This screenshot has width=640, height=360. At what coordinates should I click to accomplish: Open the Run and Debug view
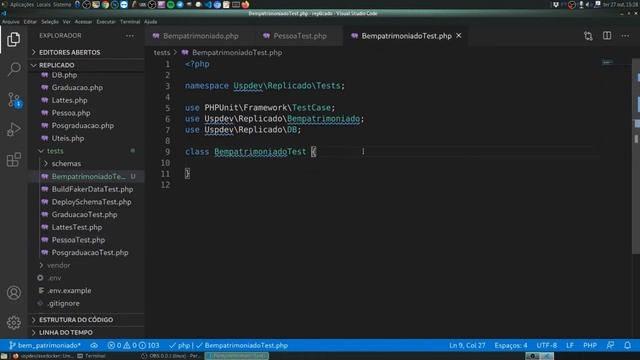(13, 129)
